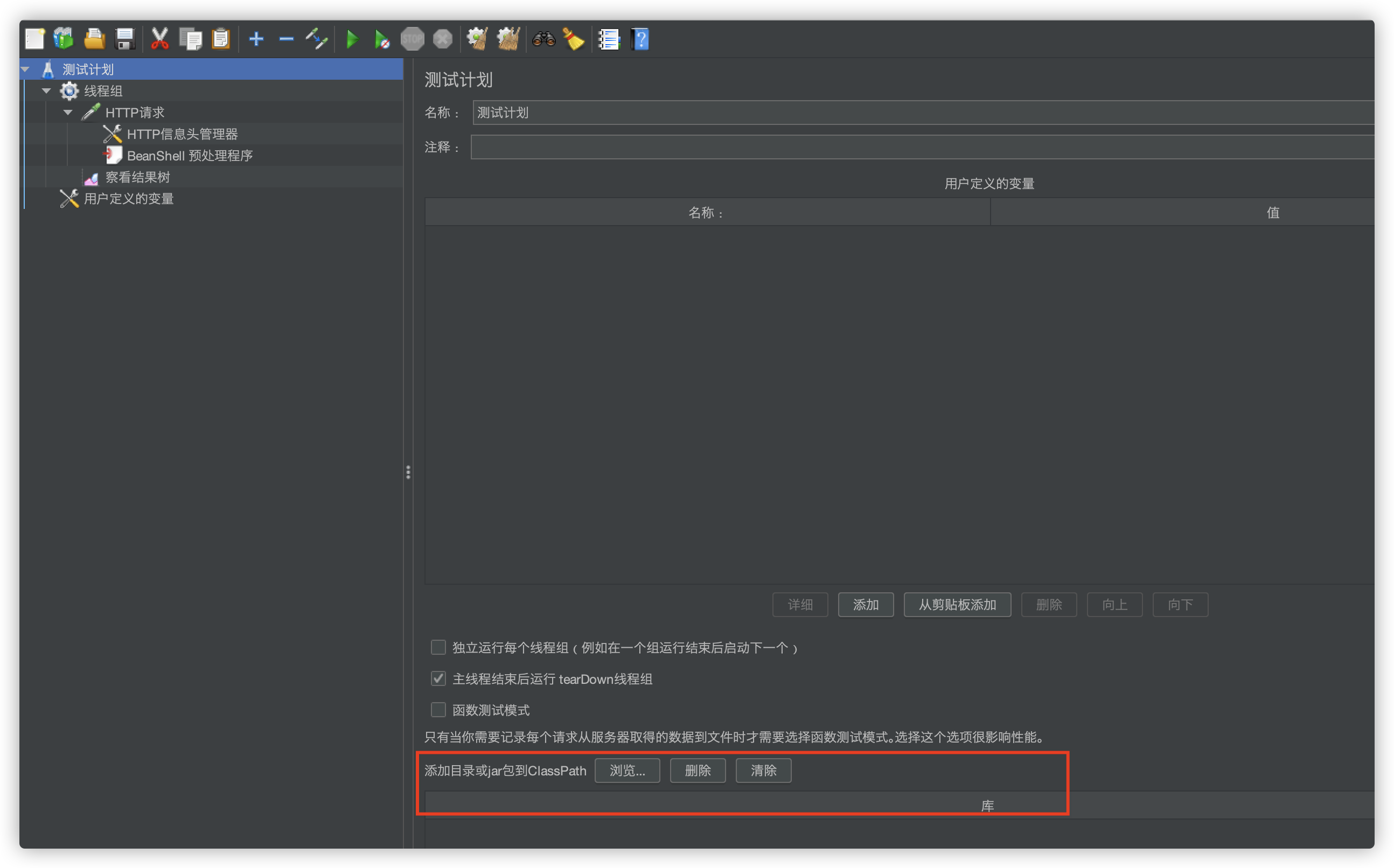Screen dimensions: 1394x868
Task: Click the Cut scissors toolbar icon
Action: click(159, 39)
